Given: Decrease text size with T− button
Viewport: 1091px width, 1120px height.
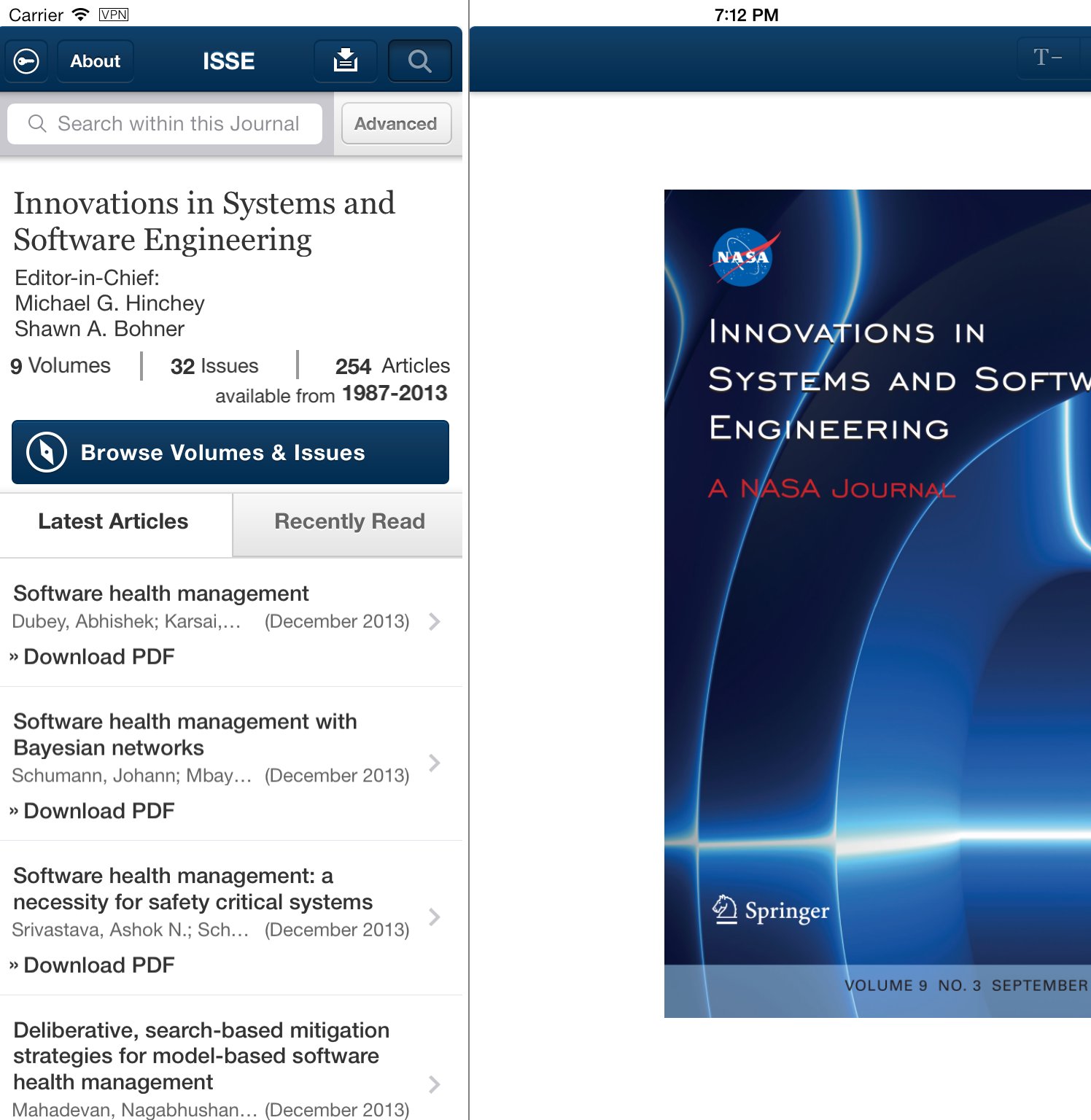Looking at the screenshot, I should pyautogui.click(x=1048, y=58).
